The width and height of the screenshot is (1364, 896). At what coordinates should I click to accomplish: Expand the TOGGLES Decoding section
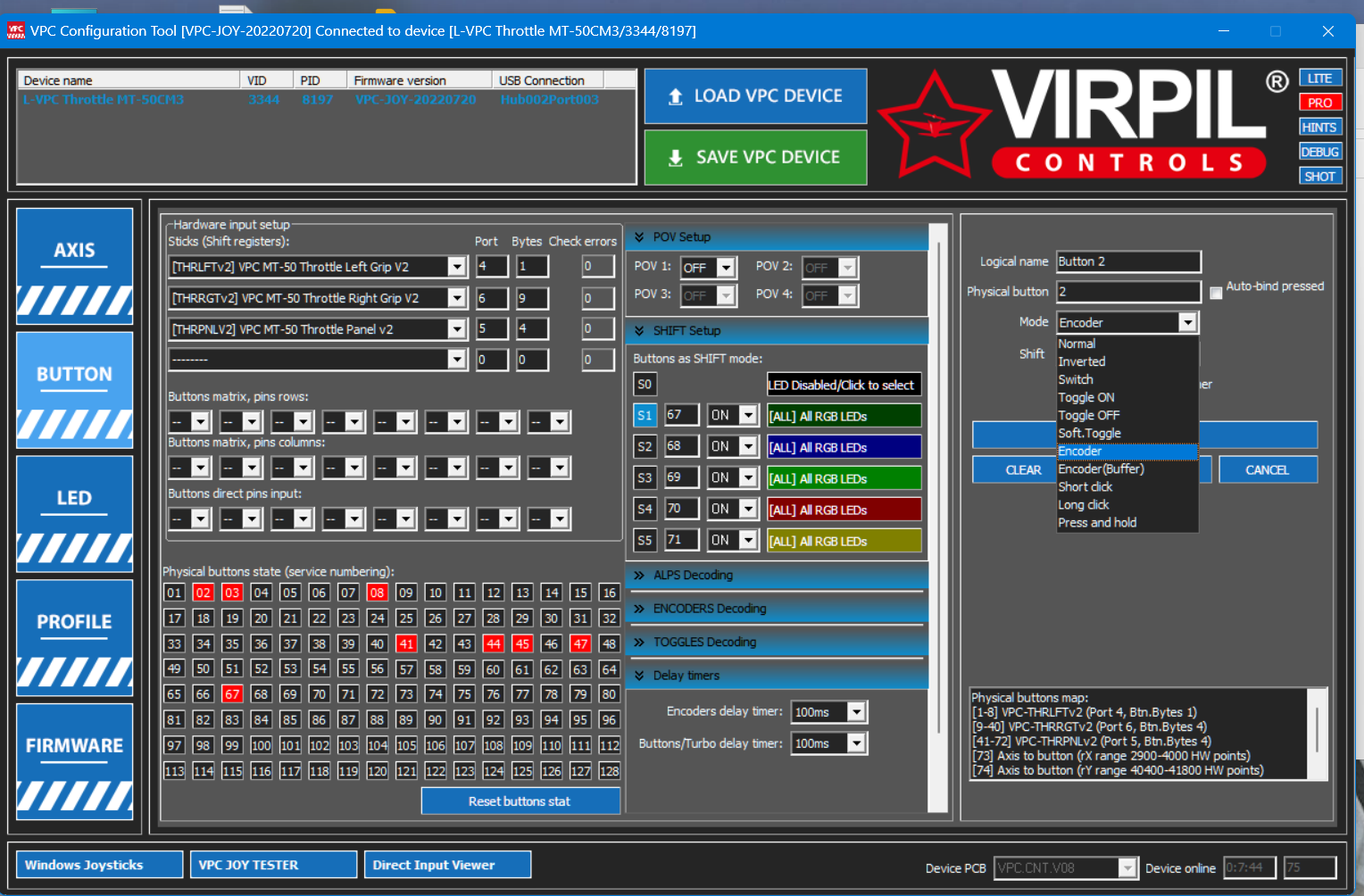(777, 643)
